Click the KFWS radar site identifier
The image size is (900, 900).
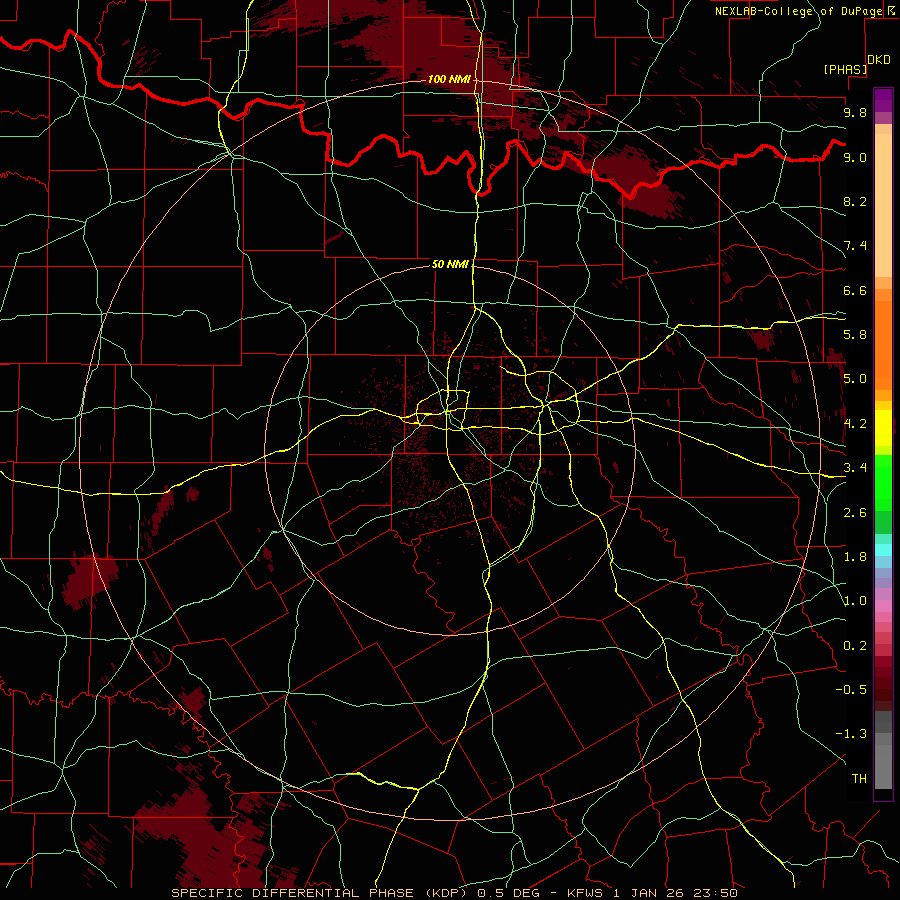click(585, 893)
